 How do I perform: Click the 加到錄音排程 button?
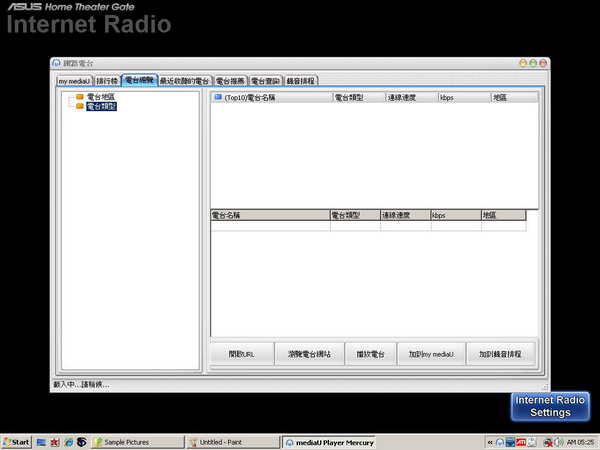(501, 354)
